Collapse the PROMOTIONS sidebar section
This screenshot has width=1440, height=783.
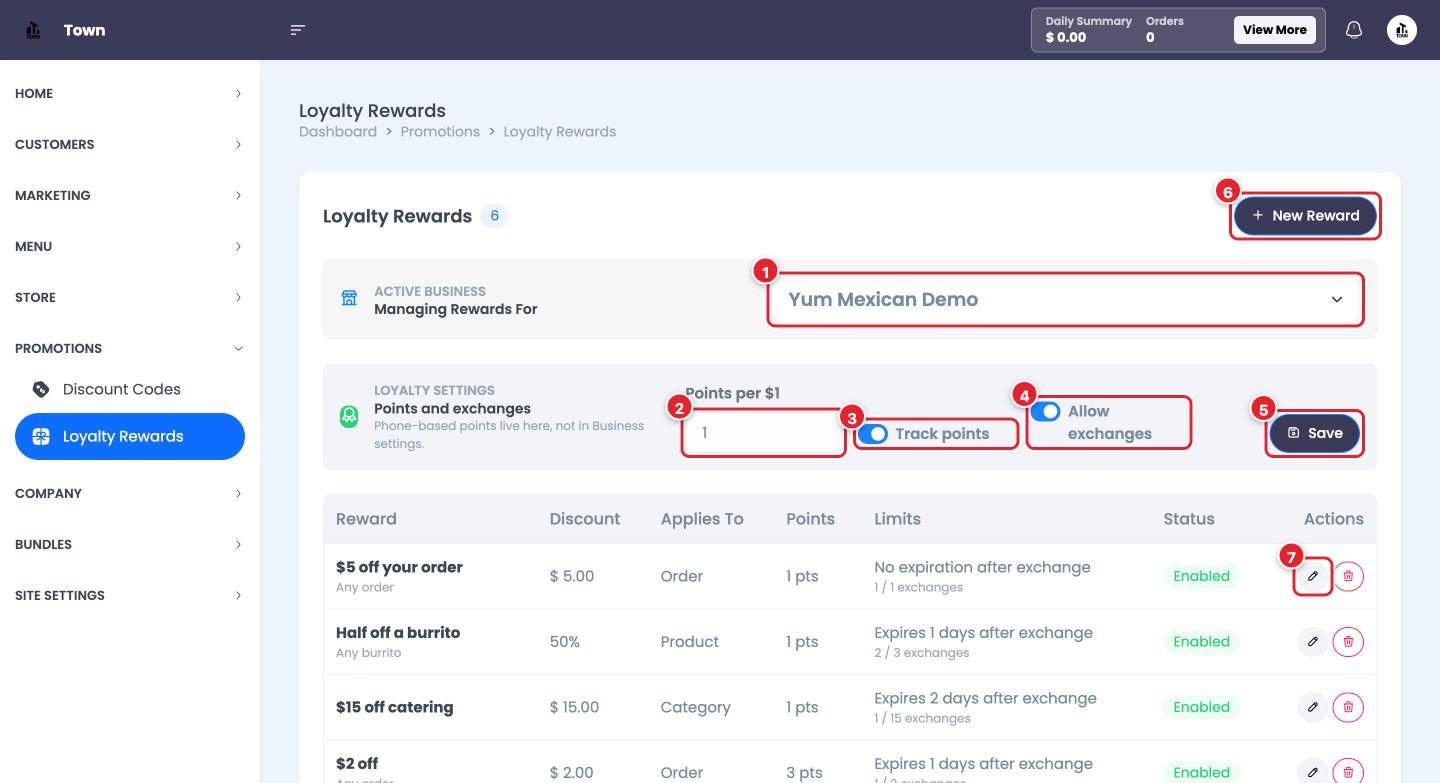coord(130,348)
